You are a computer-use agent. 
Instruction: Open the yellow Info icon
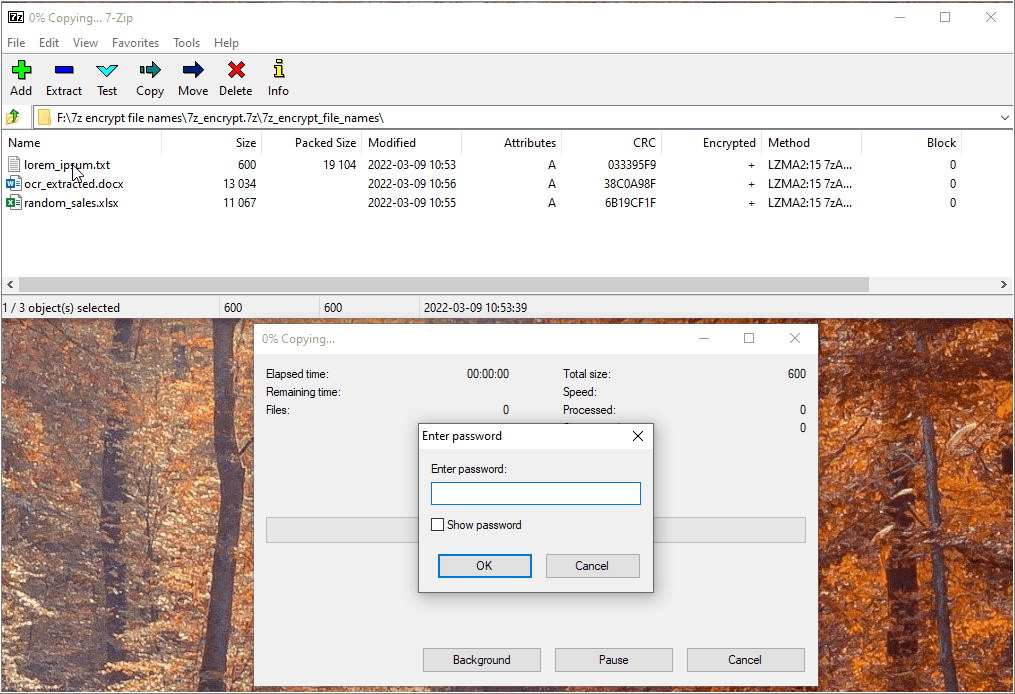pyautogui.click(x=278, y=70)
